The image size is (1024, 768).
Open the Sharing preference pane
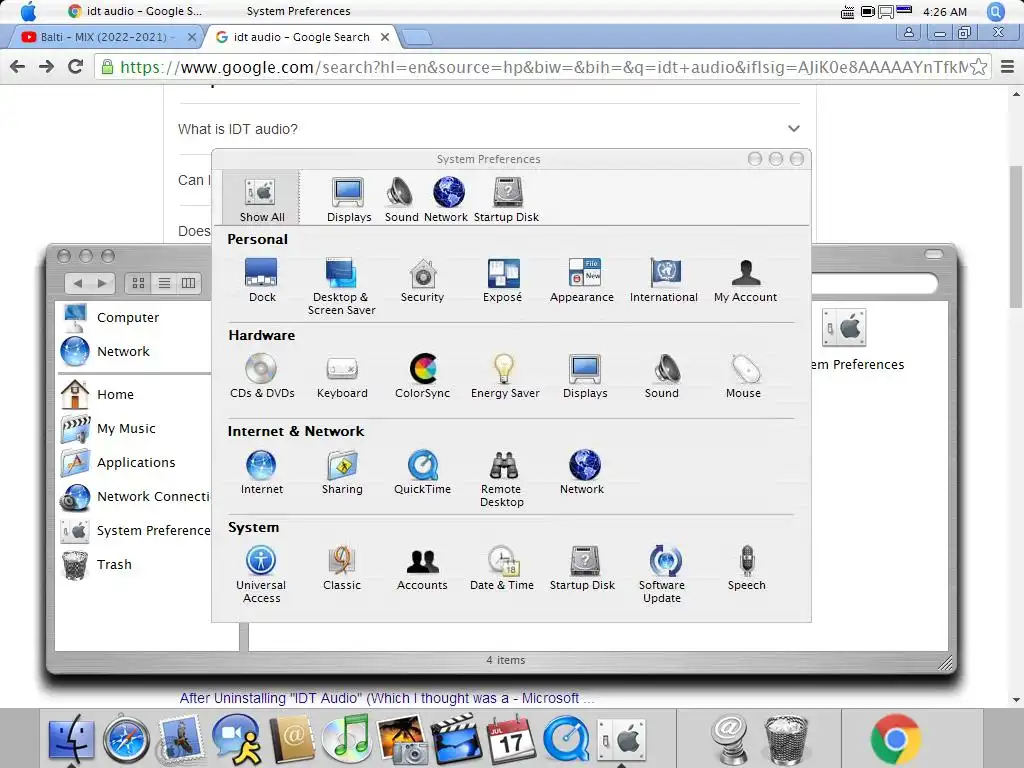click(342, 472)
